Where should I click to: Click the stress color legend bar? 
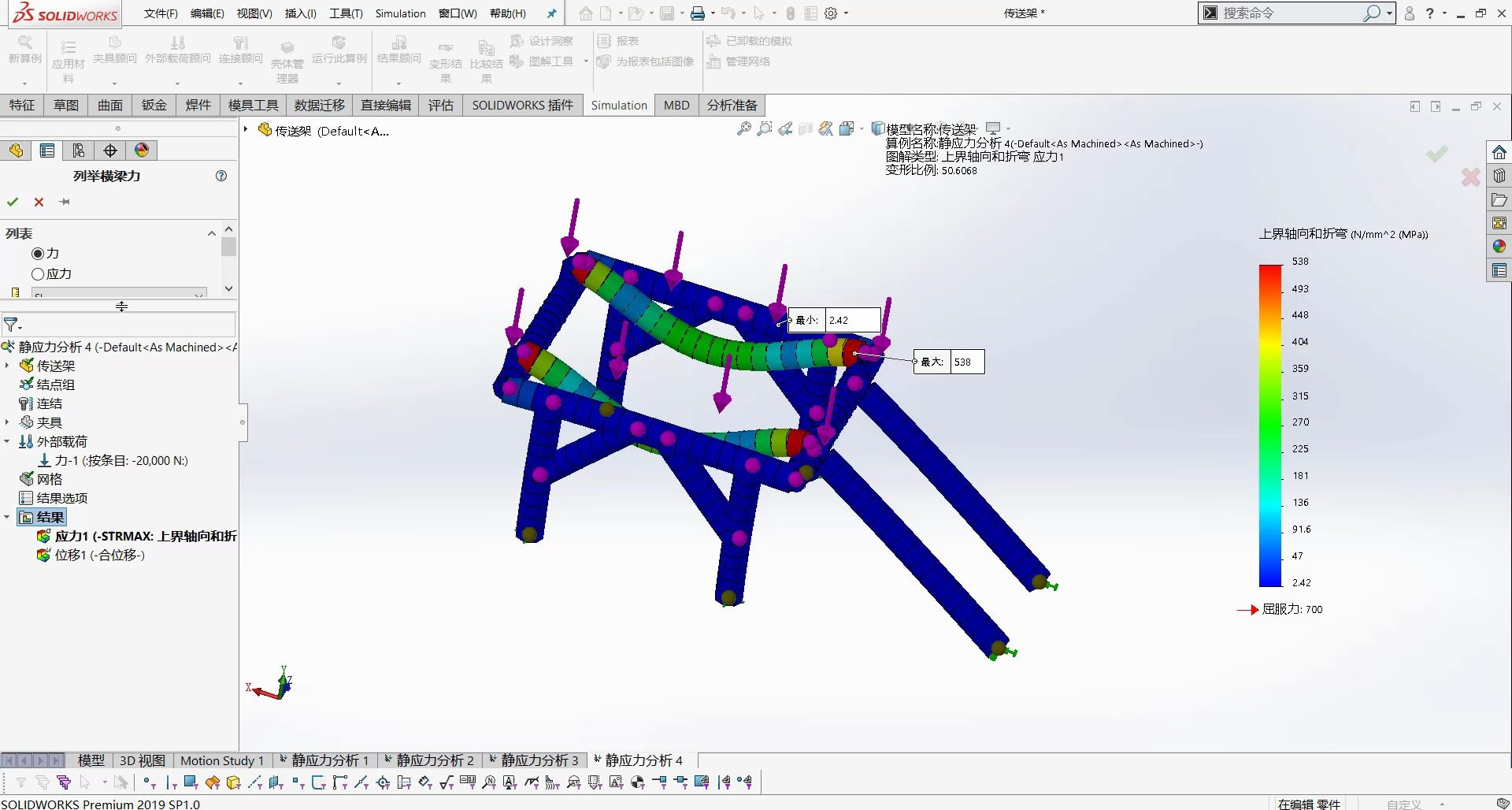pos(1270,425)
